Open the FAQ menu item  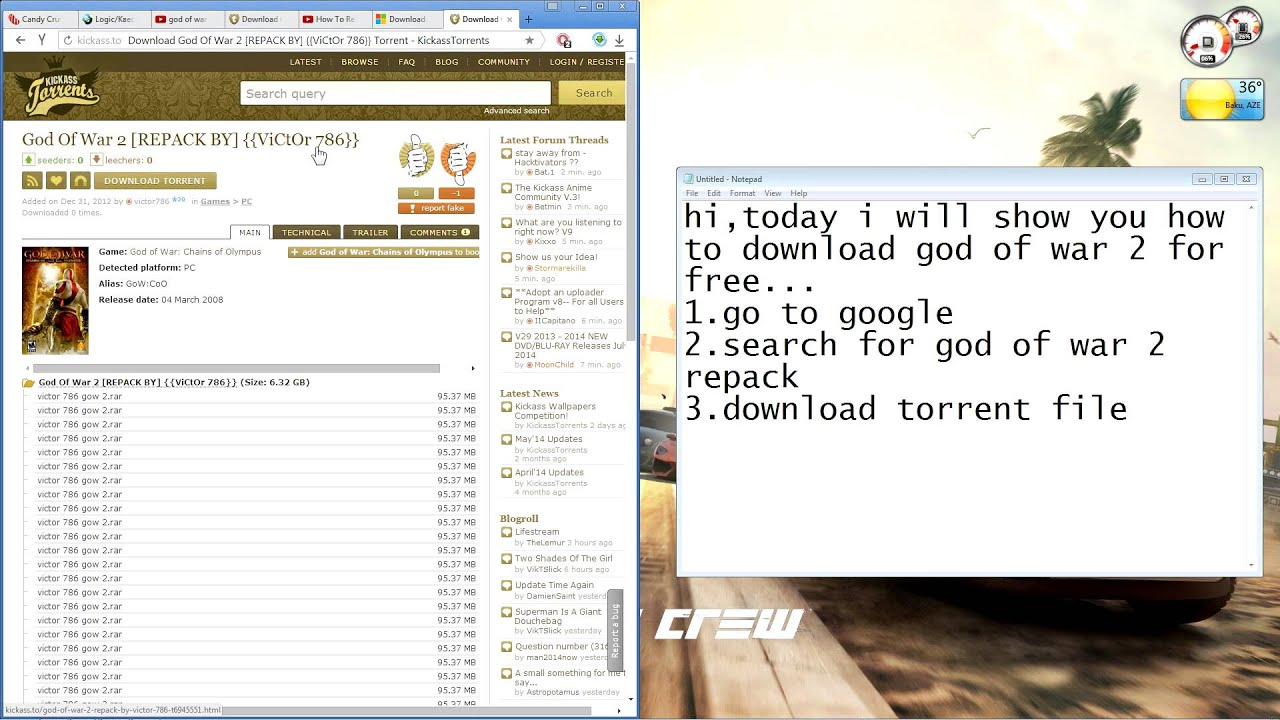coord(407,62)
